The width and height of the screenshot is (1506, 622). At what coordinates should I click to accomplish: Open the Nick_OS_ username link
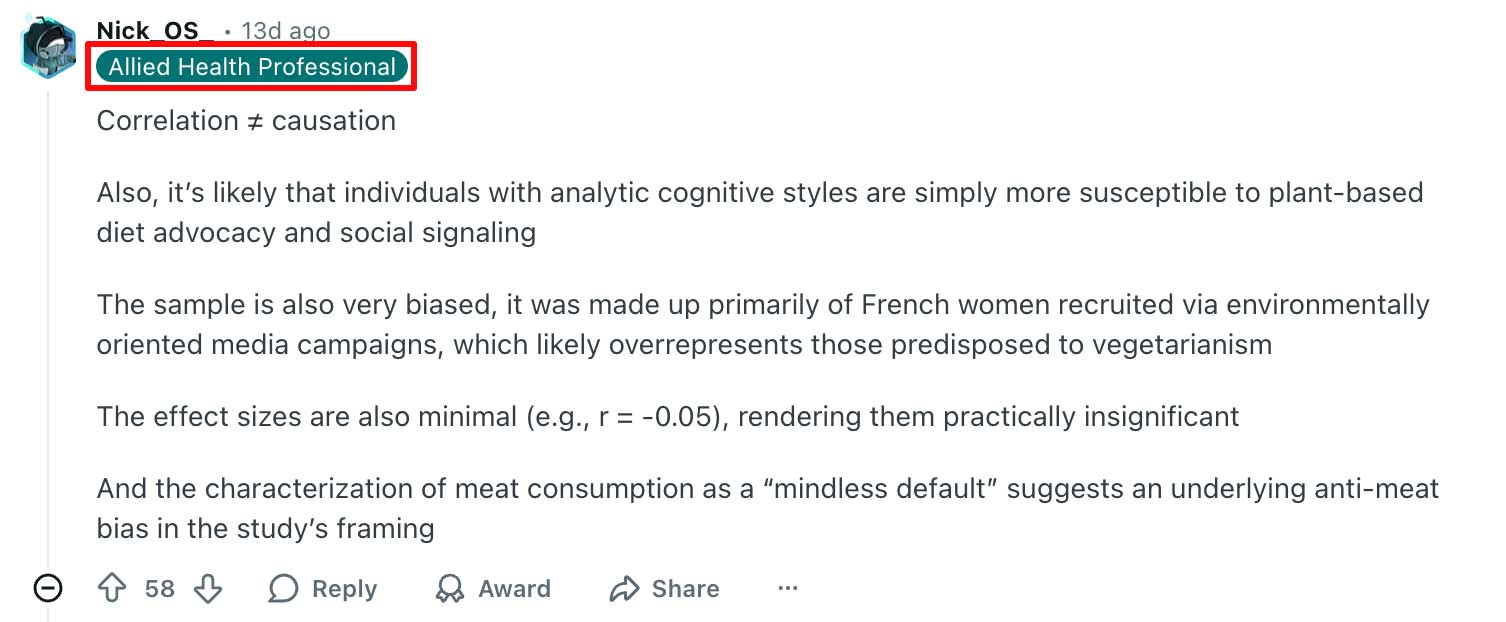pos(155,31)
